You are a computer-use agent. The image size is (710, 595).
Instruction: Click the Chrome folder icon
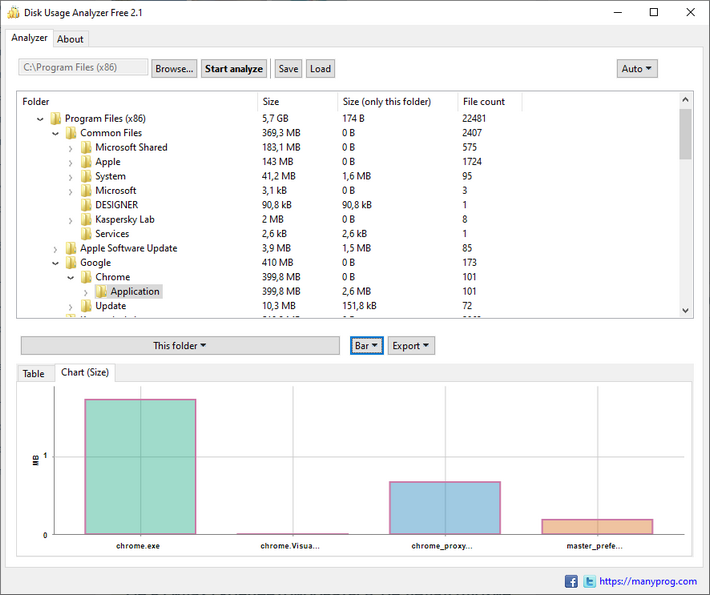(x=86, y=277)
